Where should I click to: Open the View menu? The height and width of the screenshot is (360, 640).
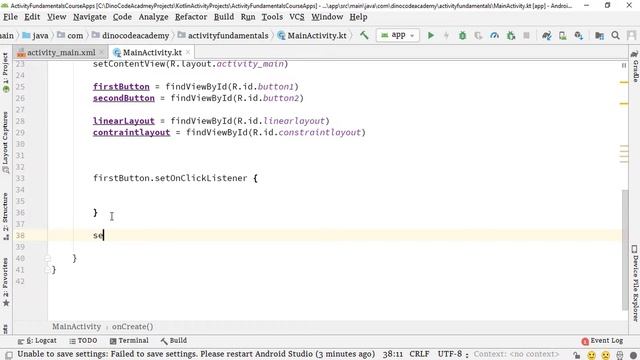tap(56, 17)
